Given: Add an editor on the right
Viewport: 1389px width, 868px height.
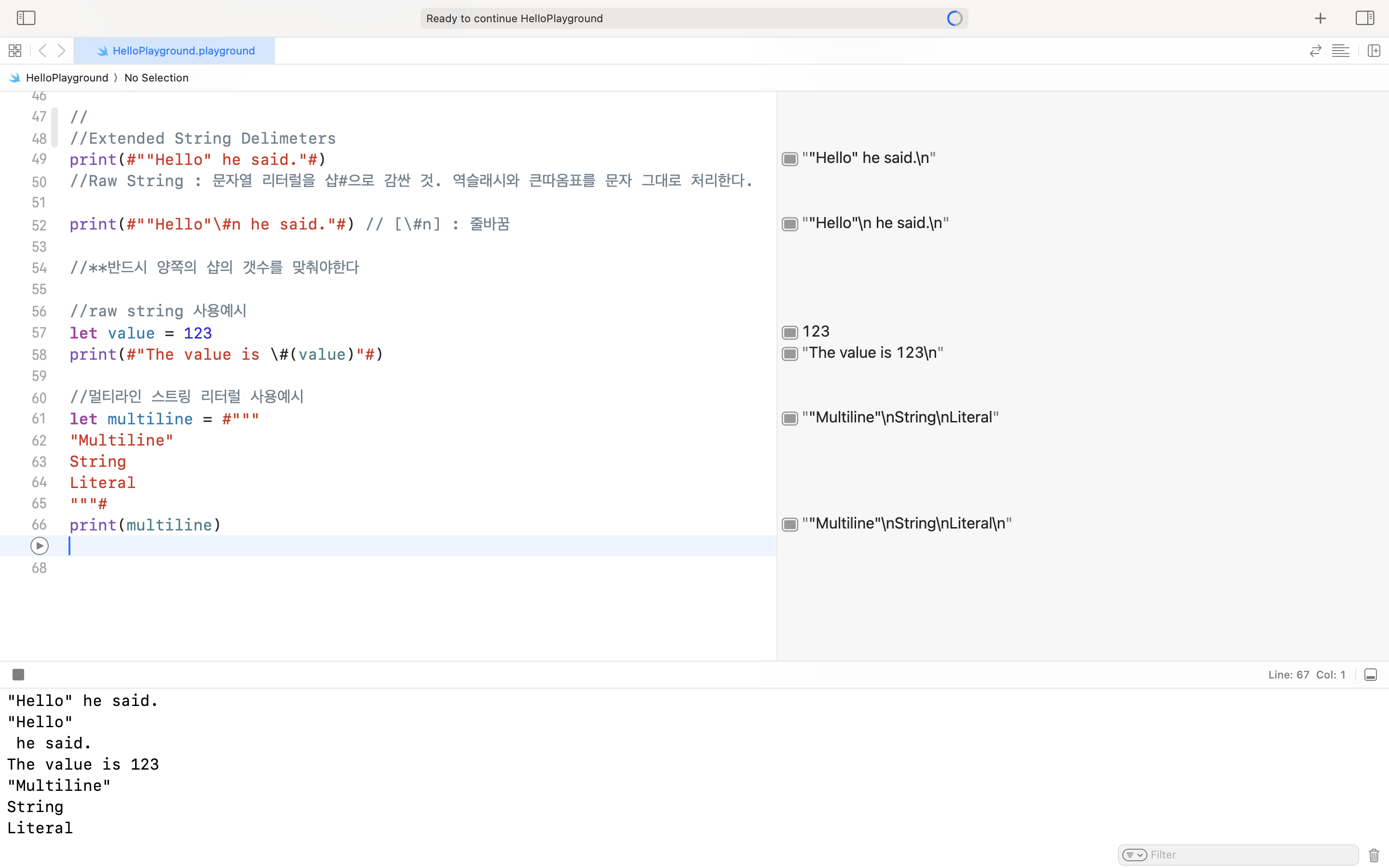Looking at the screenshot, I should click(1374, 51).
